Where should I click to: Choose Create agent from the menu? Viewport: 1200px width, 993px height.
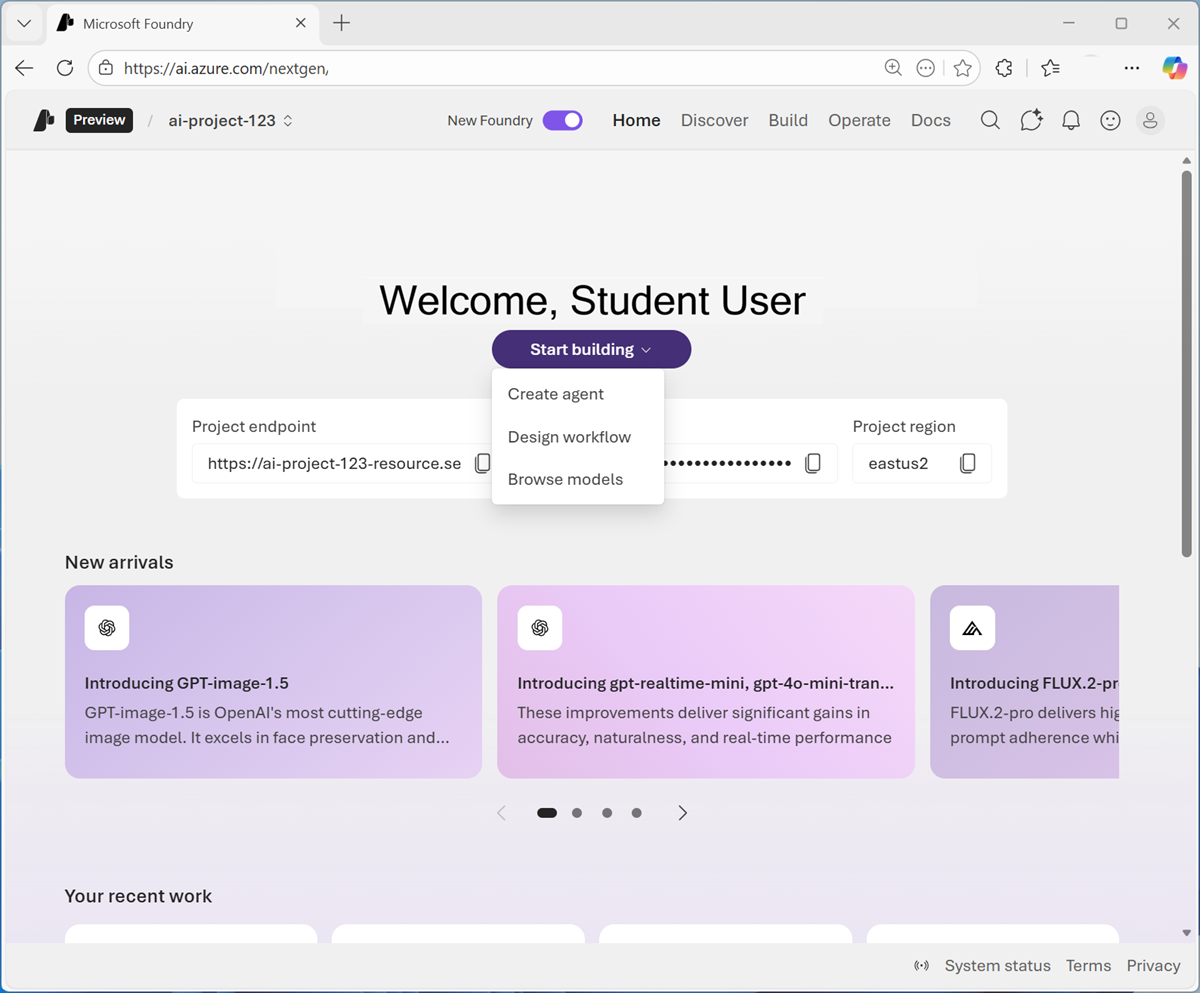click(555, 393)
